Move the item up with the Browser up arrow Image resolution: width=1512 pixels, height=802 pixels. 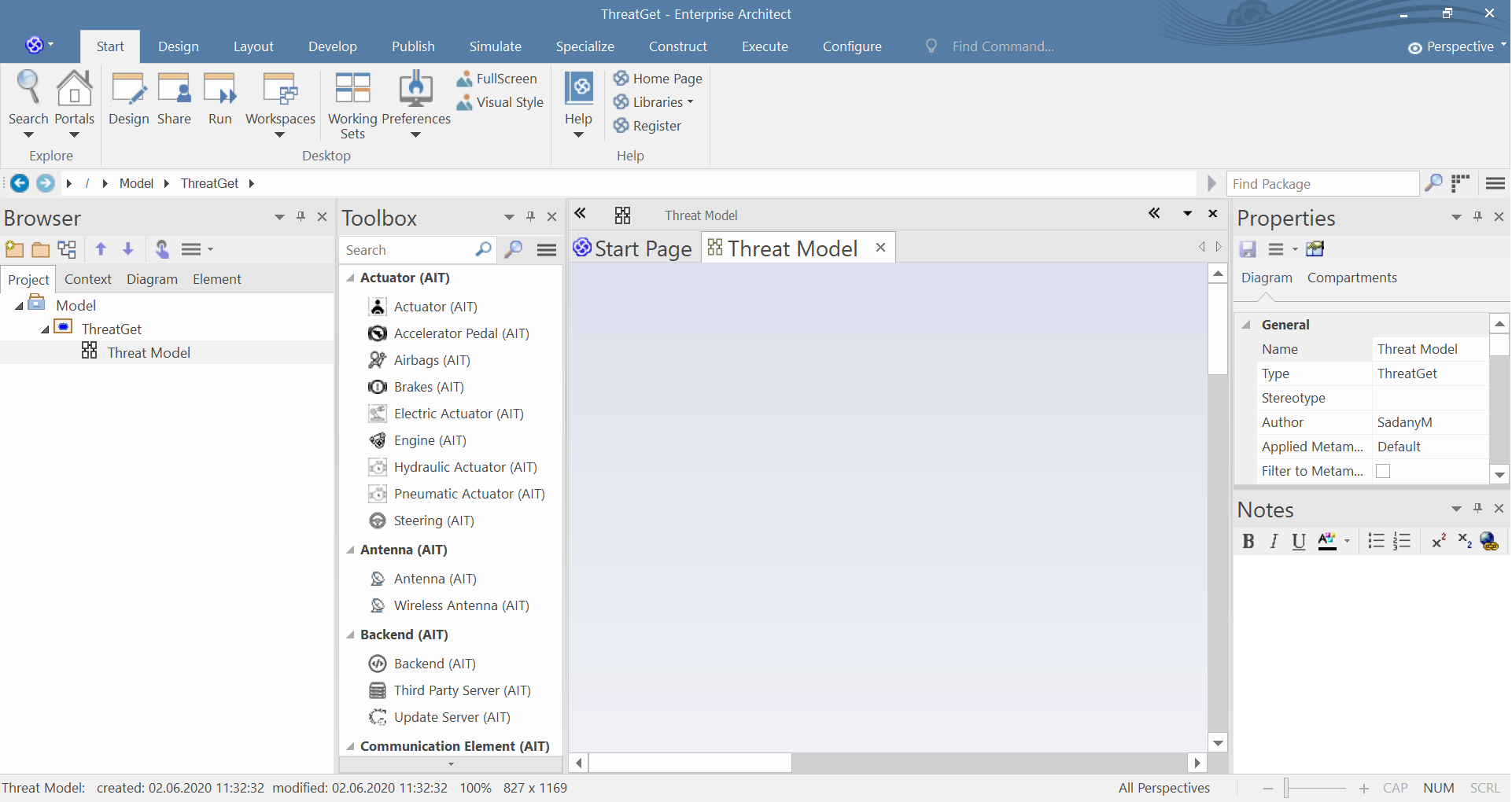coord(101,249)
